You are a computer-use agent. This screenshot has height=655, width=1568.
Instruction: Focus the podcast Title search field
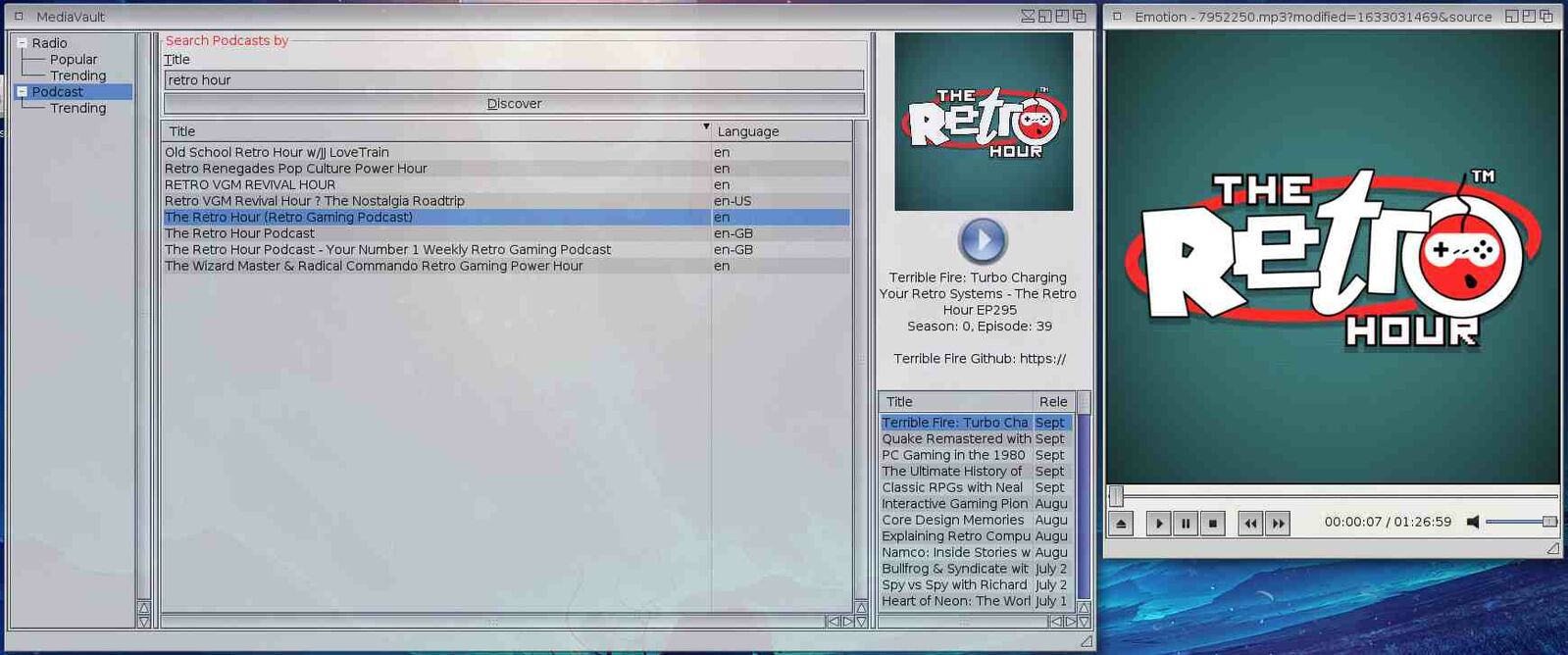(x=514, y=80)
